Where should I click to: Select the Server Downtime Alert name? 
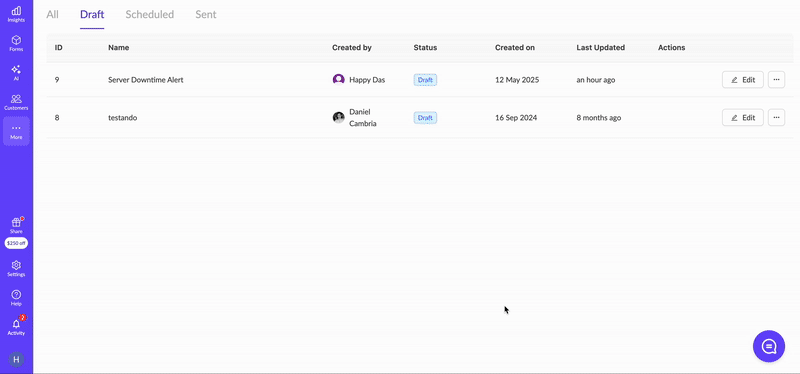click(145, 80)
